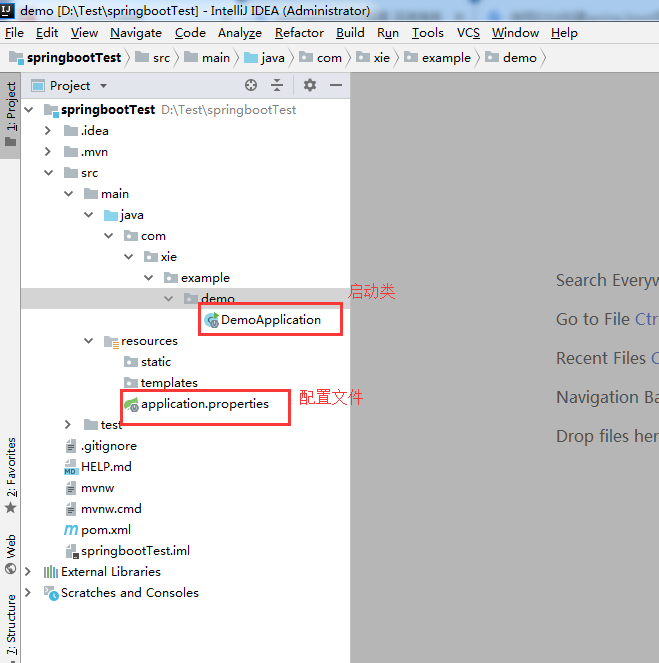The width and height of the screenshot is (659, 663).
Task: Open the Tools menu
Action: [x=428, y=33]
